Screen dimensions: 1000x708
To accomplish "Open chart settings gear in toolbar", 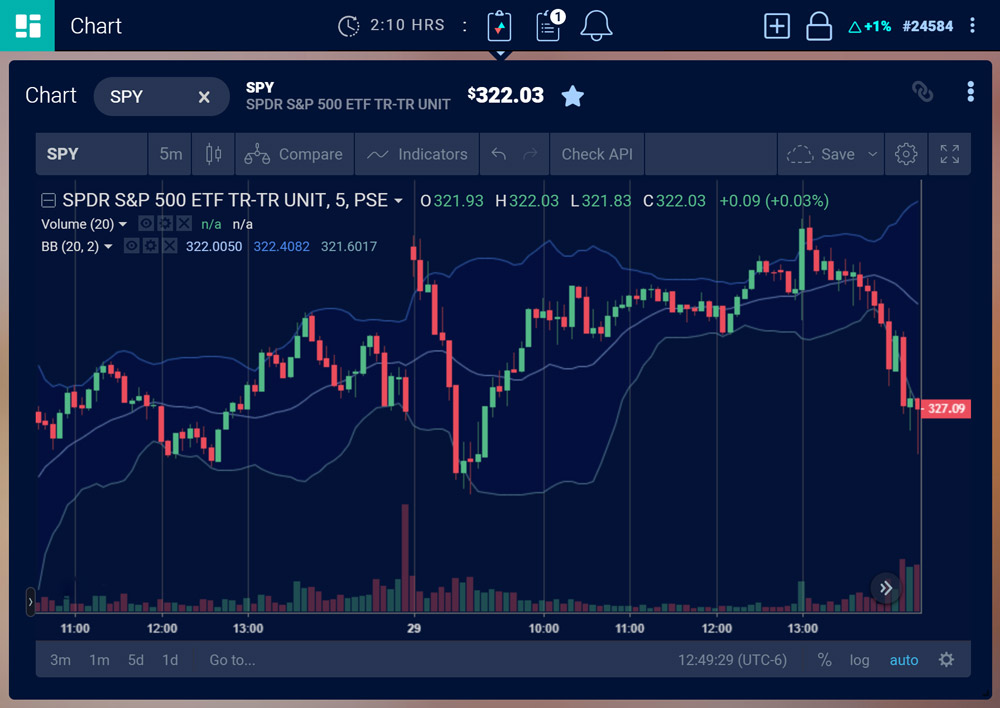I will [906, 154].
